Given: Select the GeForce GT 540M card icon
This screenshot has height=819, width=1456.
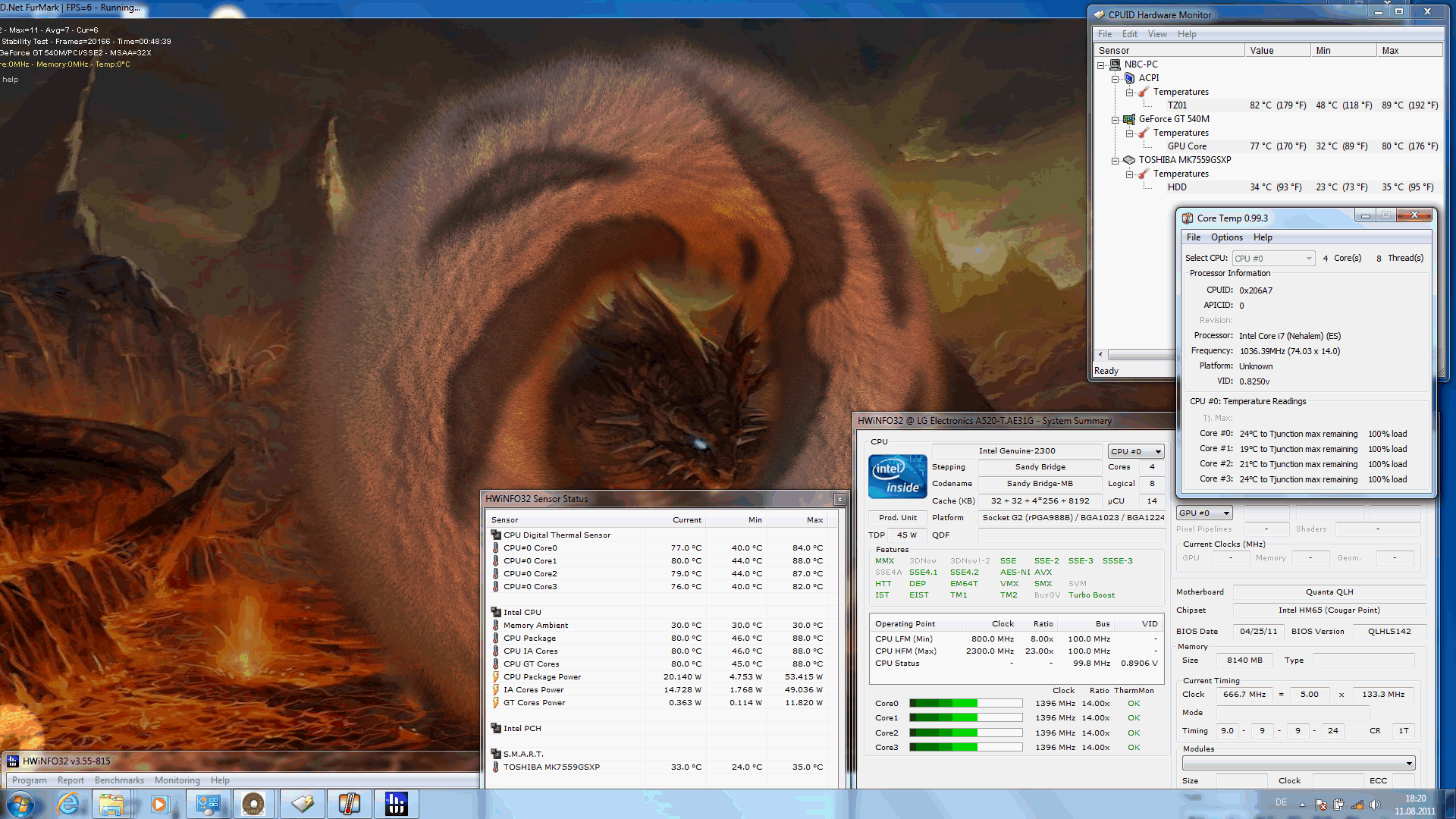Looking at the screenshot, I should tap(1129, 119).
